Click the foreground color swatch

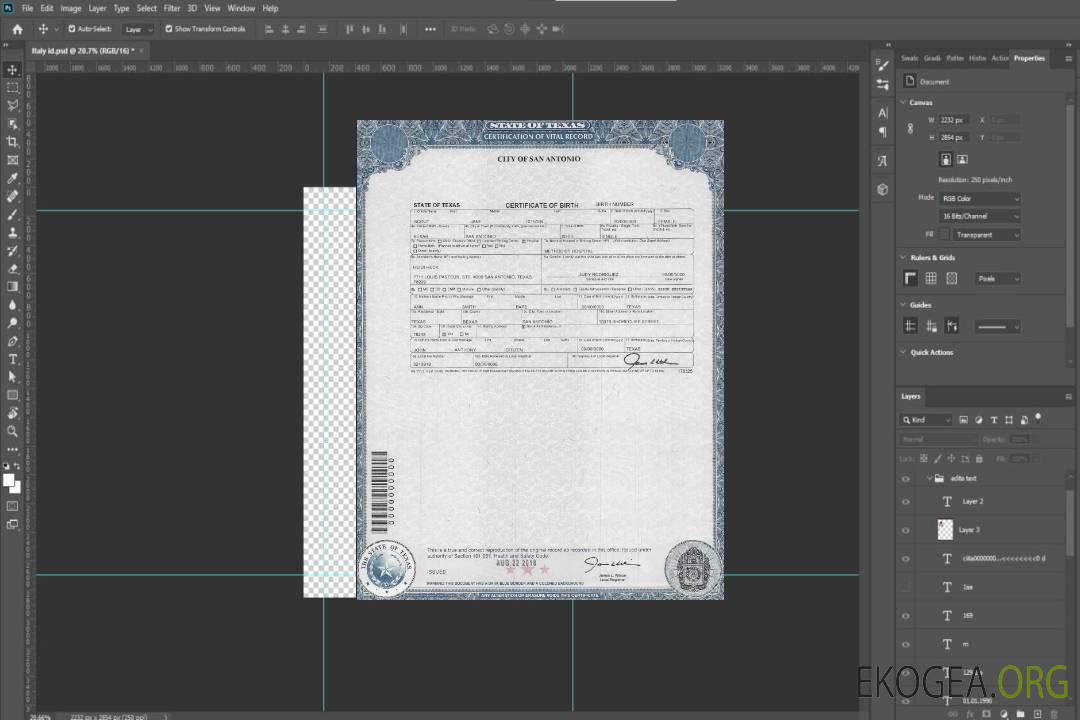pos(8,480)
